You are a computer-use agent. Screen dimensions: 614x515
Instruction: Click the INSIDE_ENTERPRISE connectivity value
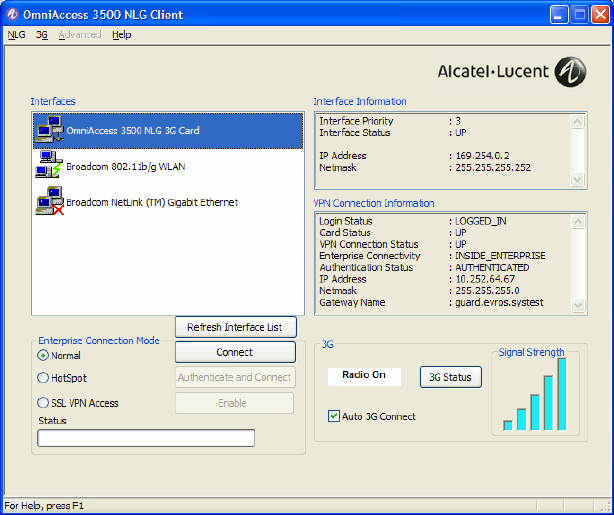(500, 256)
